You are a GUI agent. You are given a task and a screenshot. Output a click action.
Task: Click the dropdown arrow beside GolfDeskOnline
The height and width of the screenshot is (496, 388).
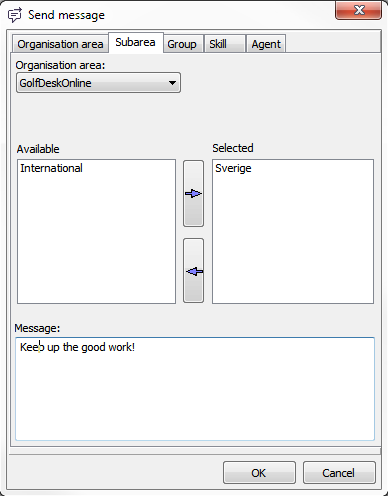172,83
